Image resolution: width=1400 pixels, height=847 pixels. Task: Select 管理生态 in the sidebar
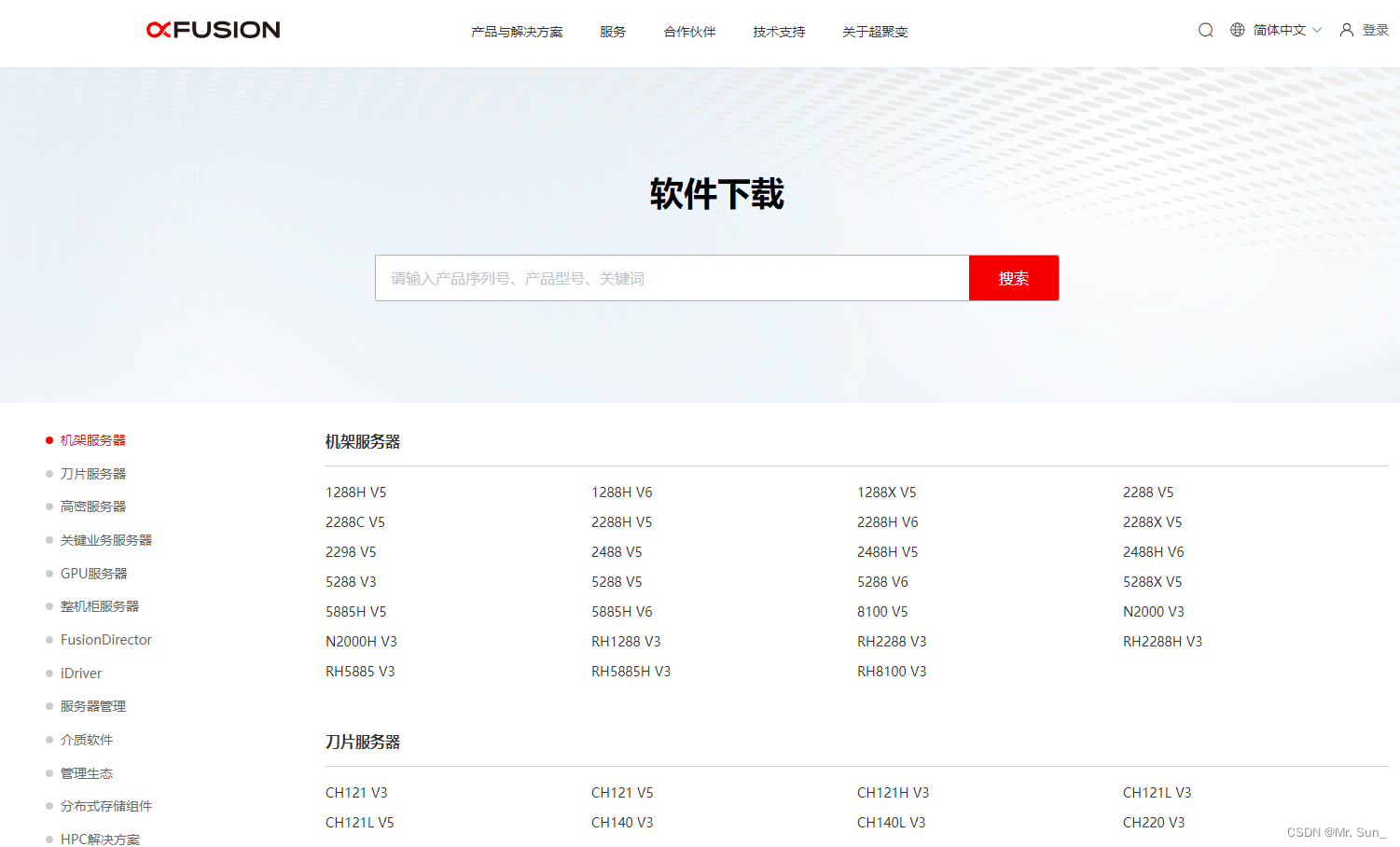tap(87, 773)
